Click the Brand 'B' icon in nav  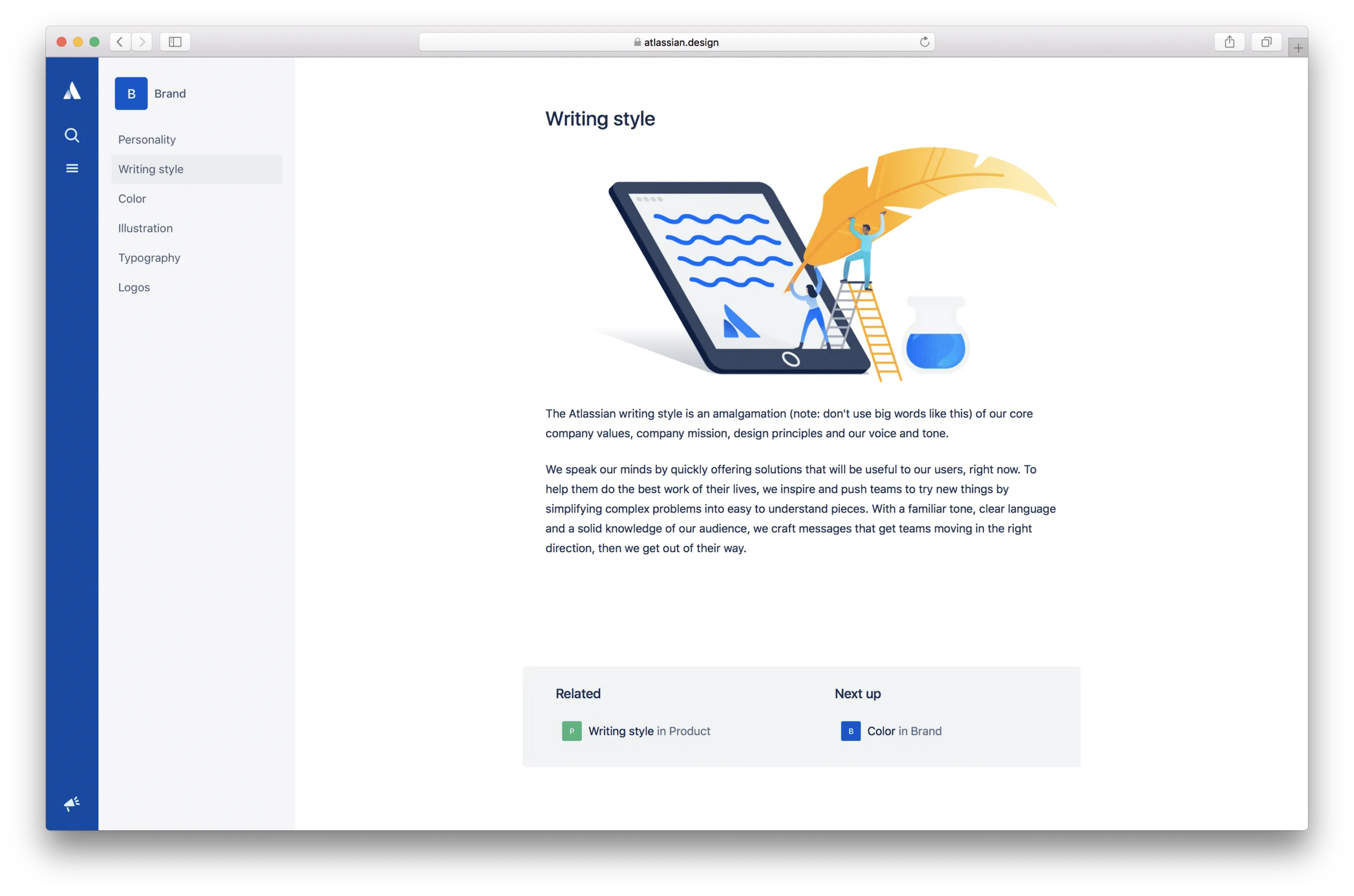[130, 93]
